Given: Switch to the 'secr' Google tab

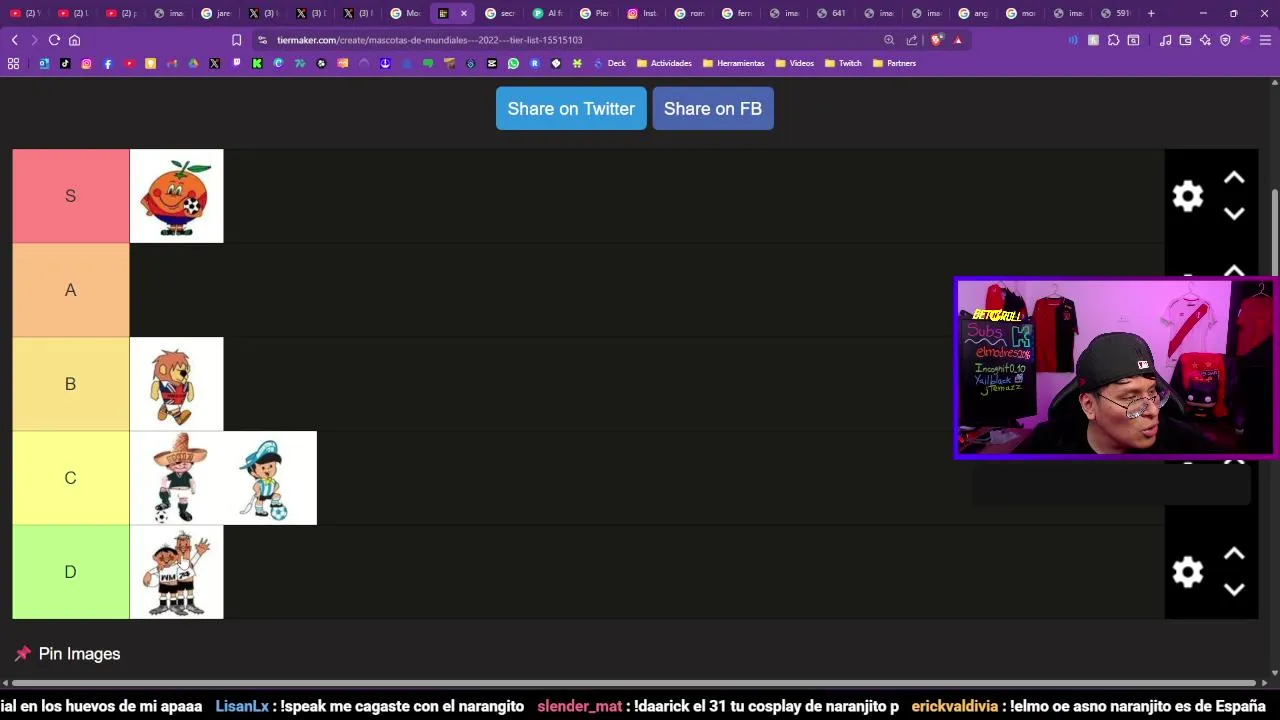Looking at the screenshot, I should 500,13.
